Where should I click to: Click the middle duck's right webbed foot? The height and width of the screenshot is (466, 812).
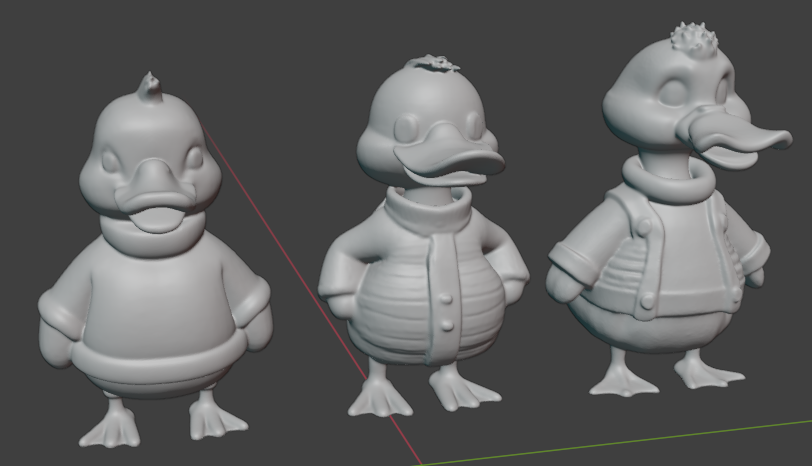click(x=462, y=392)
